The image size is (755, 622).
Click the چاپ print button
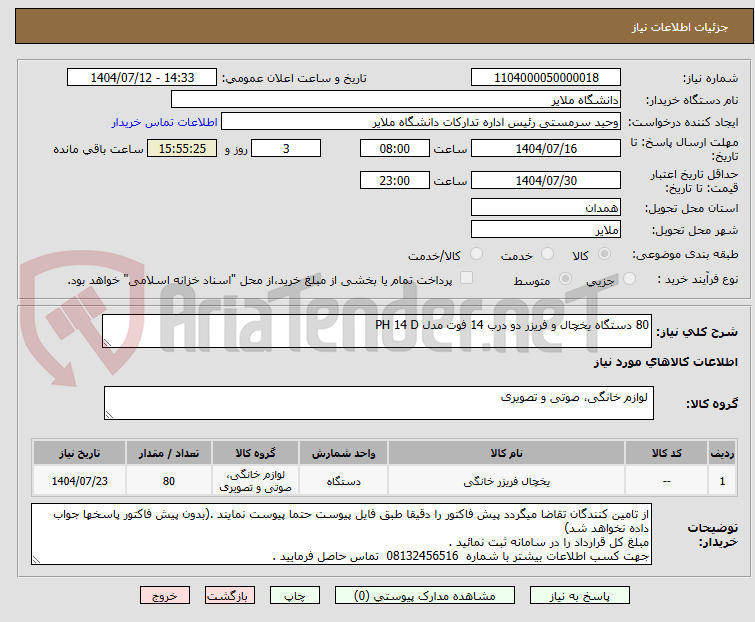(x=295, y=596)
